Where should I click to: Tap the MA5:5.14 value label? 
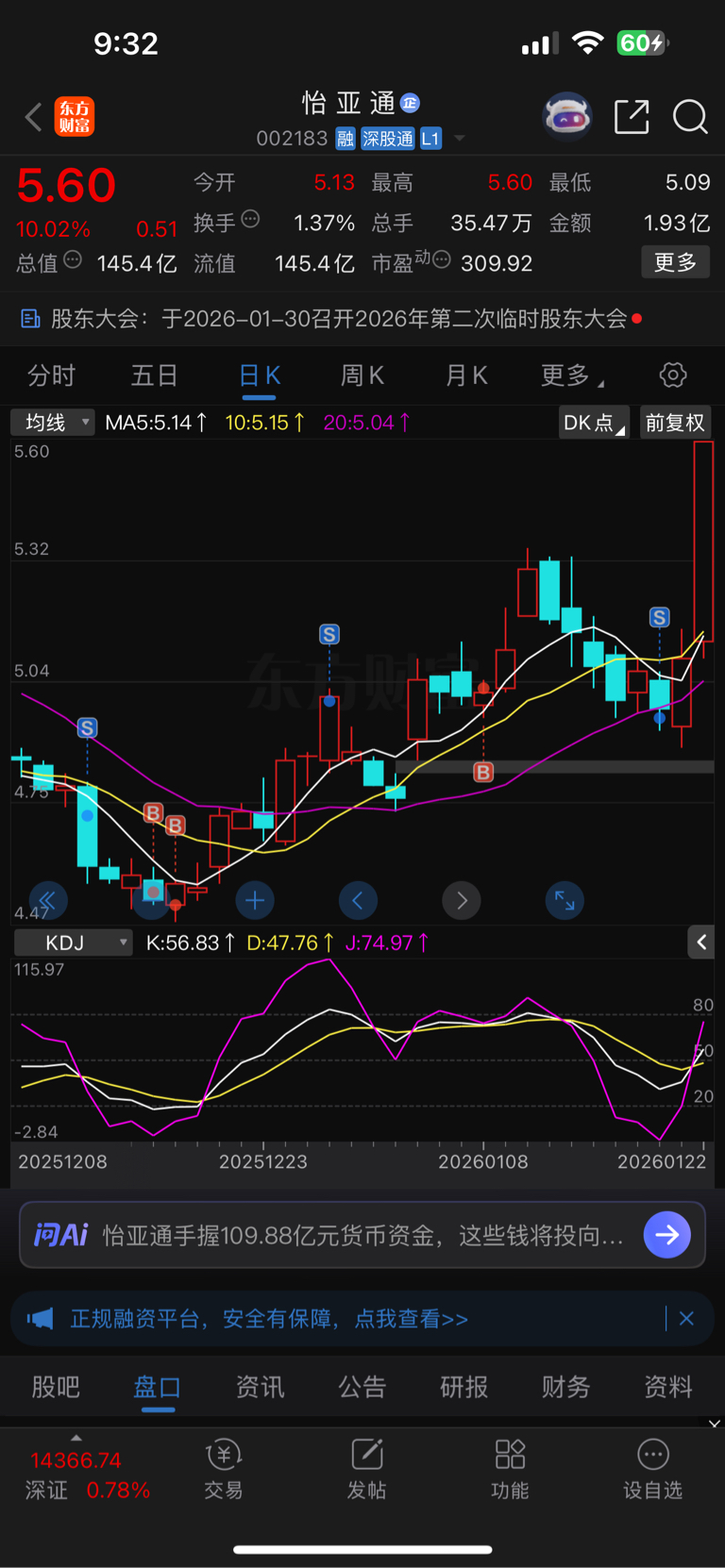(x=156, y=423)
